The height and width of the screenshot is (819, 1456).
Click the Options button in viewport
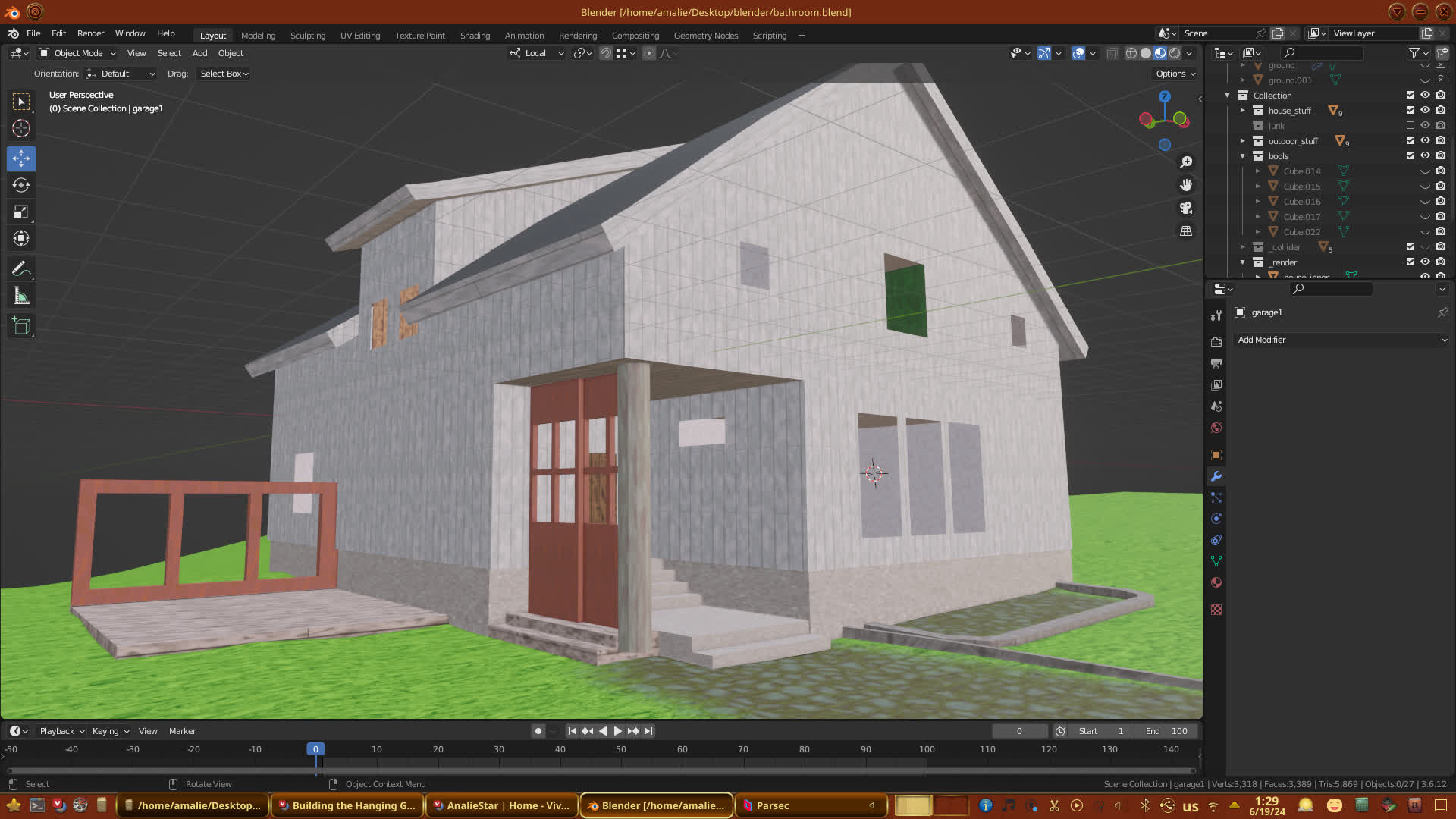(1175, 74)
